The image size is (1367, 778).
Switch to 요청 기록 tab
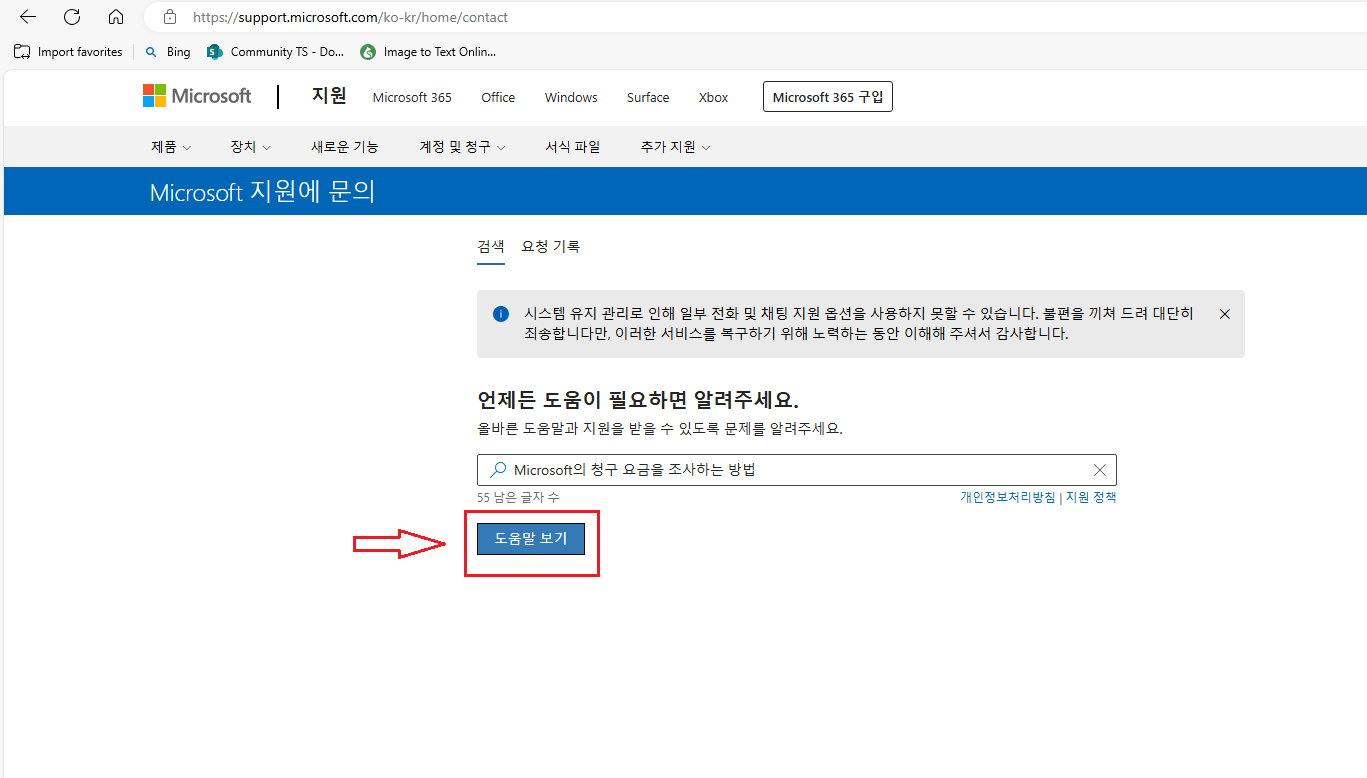551,247
